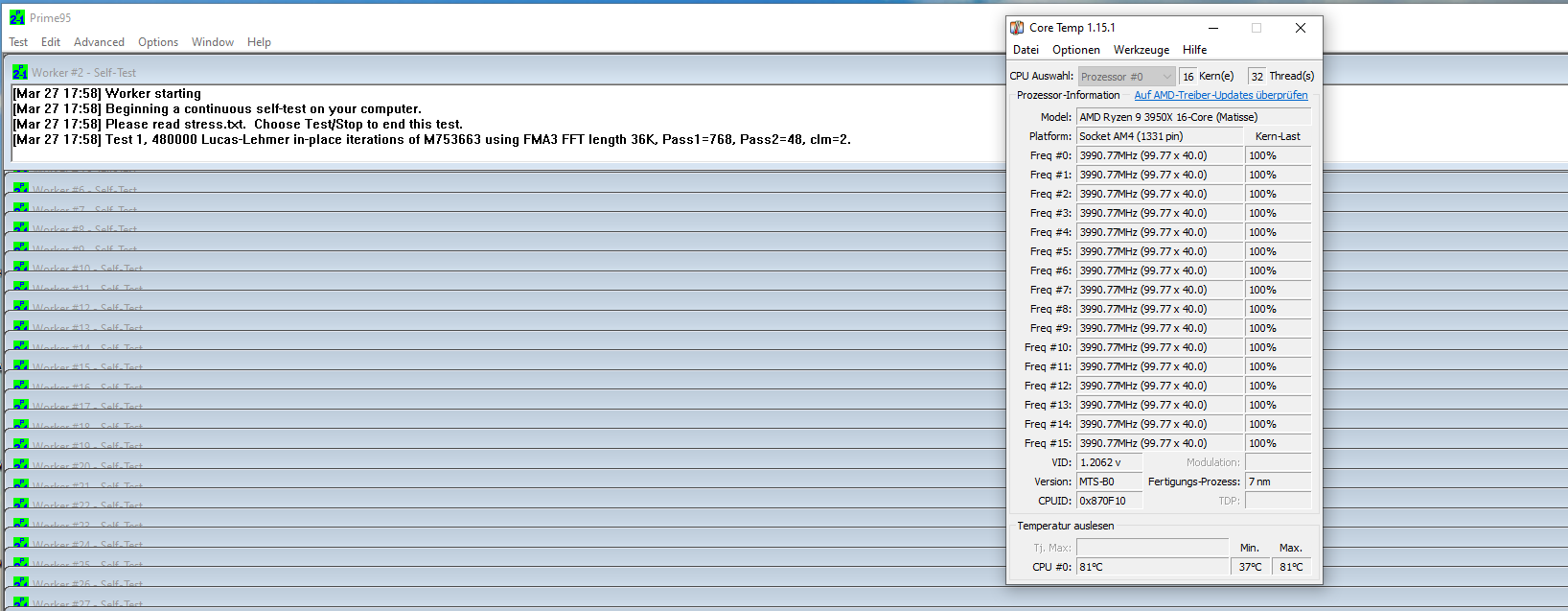Click the Prozessor-Information group label
The width and height of the screenshot is (1568, 611).
coord(1068,95)
